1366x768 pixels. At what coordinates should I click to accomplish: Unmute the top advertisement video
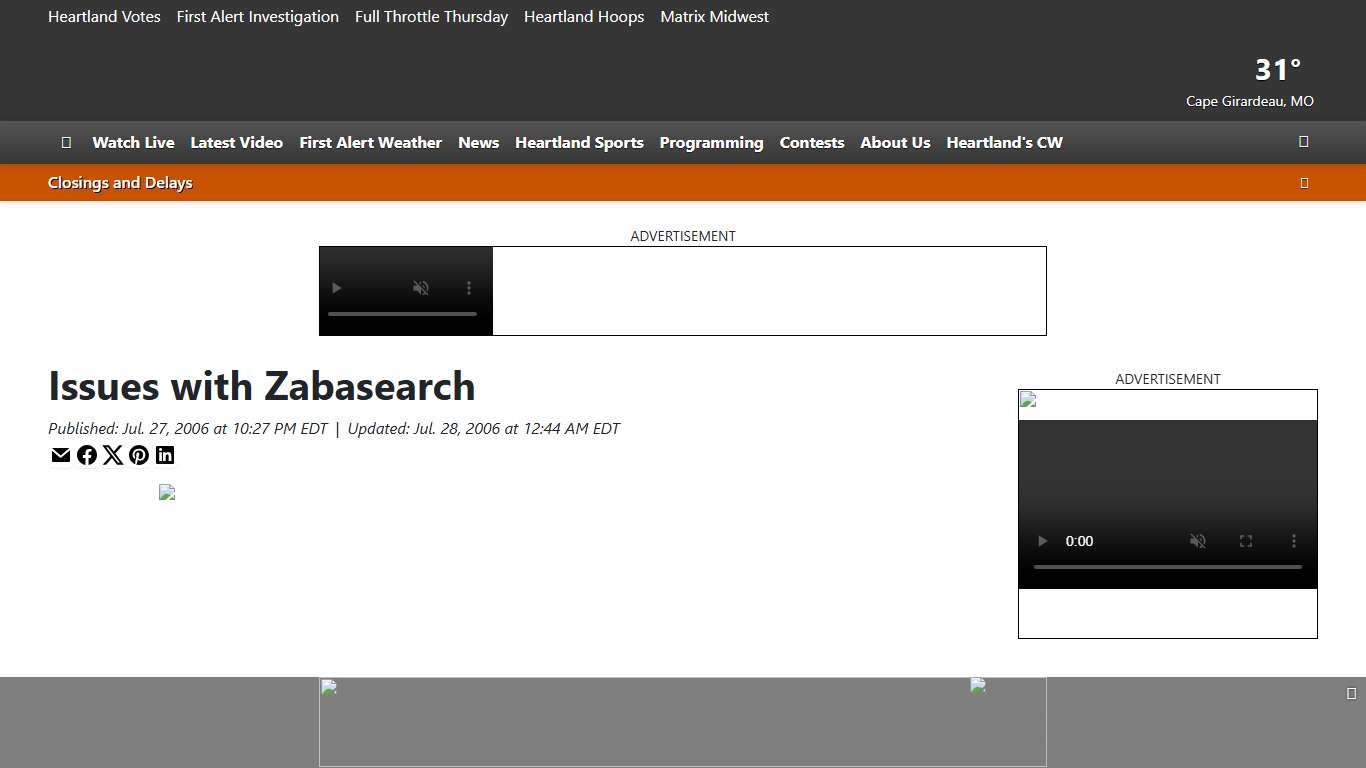point(421,288)
